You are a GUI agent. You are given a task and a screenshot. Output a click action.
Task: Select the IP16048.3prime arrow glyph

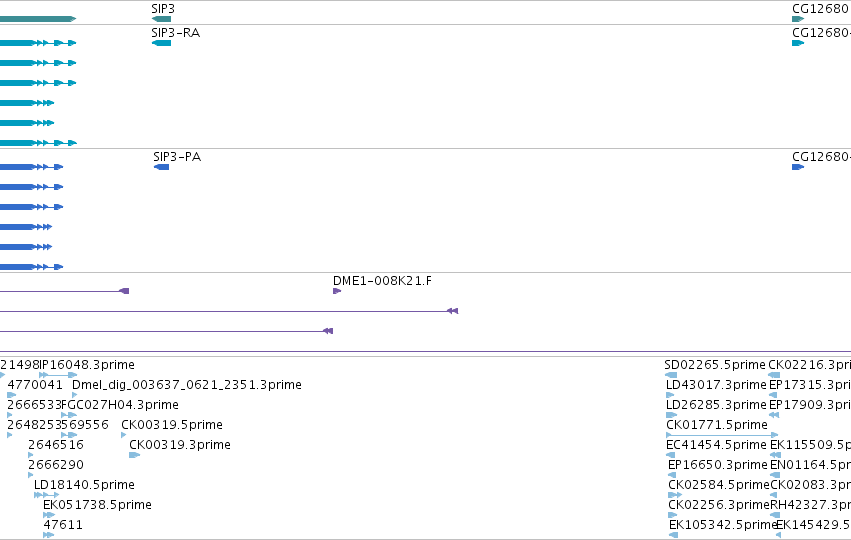58,375
